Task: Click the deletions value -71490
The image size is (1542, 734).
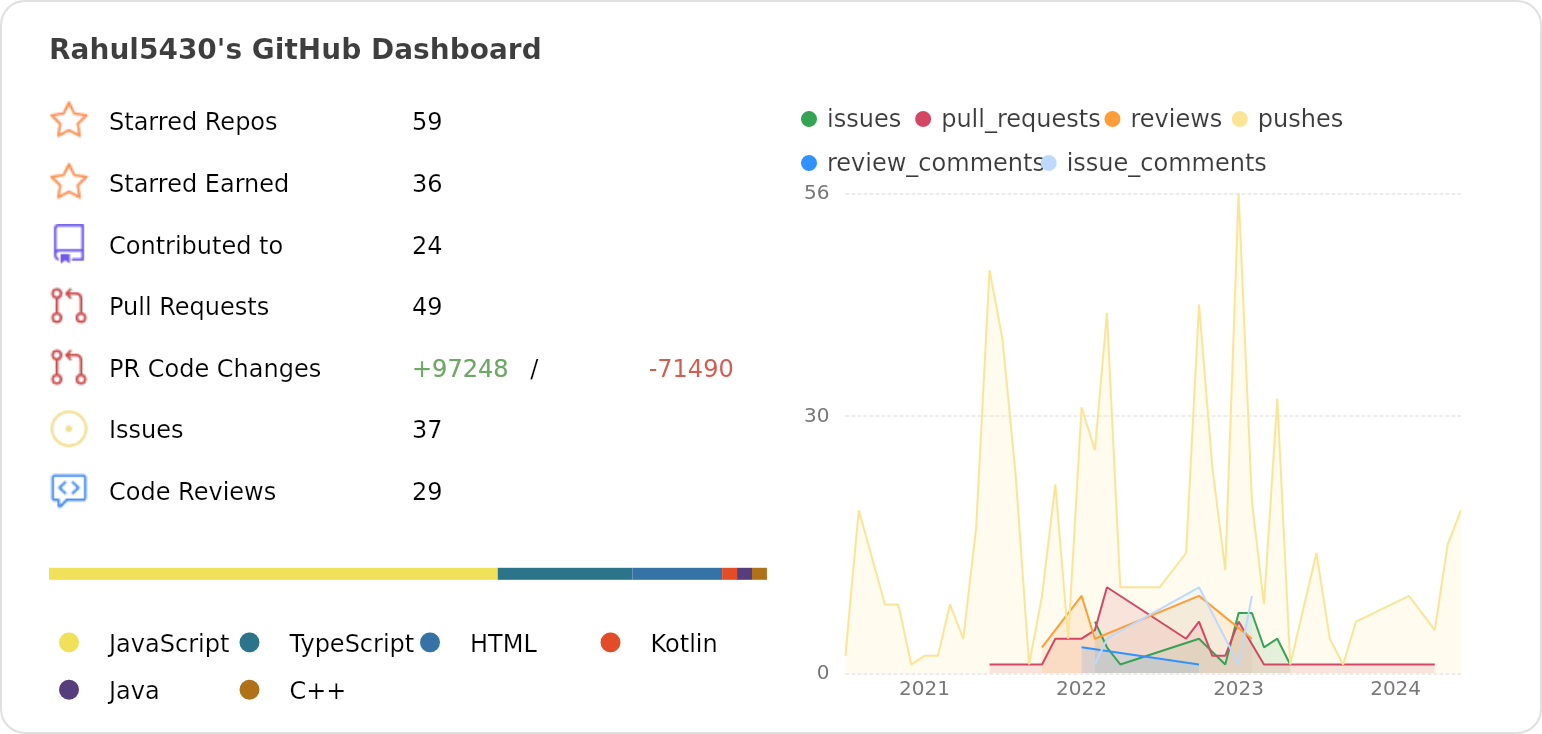Action: click(x=691, y=369)
